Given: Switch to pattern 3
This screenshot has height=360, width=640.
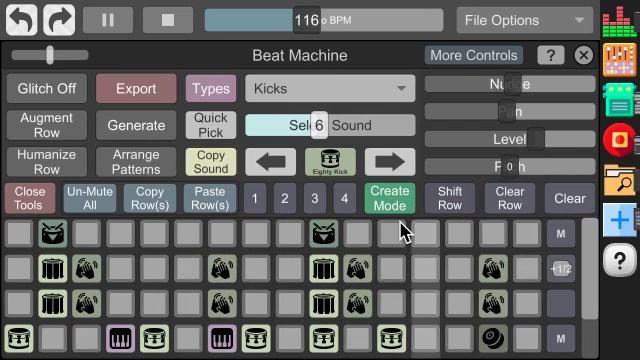Looking at the screenshot, I should click(315, 198).
